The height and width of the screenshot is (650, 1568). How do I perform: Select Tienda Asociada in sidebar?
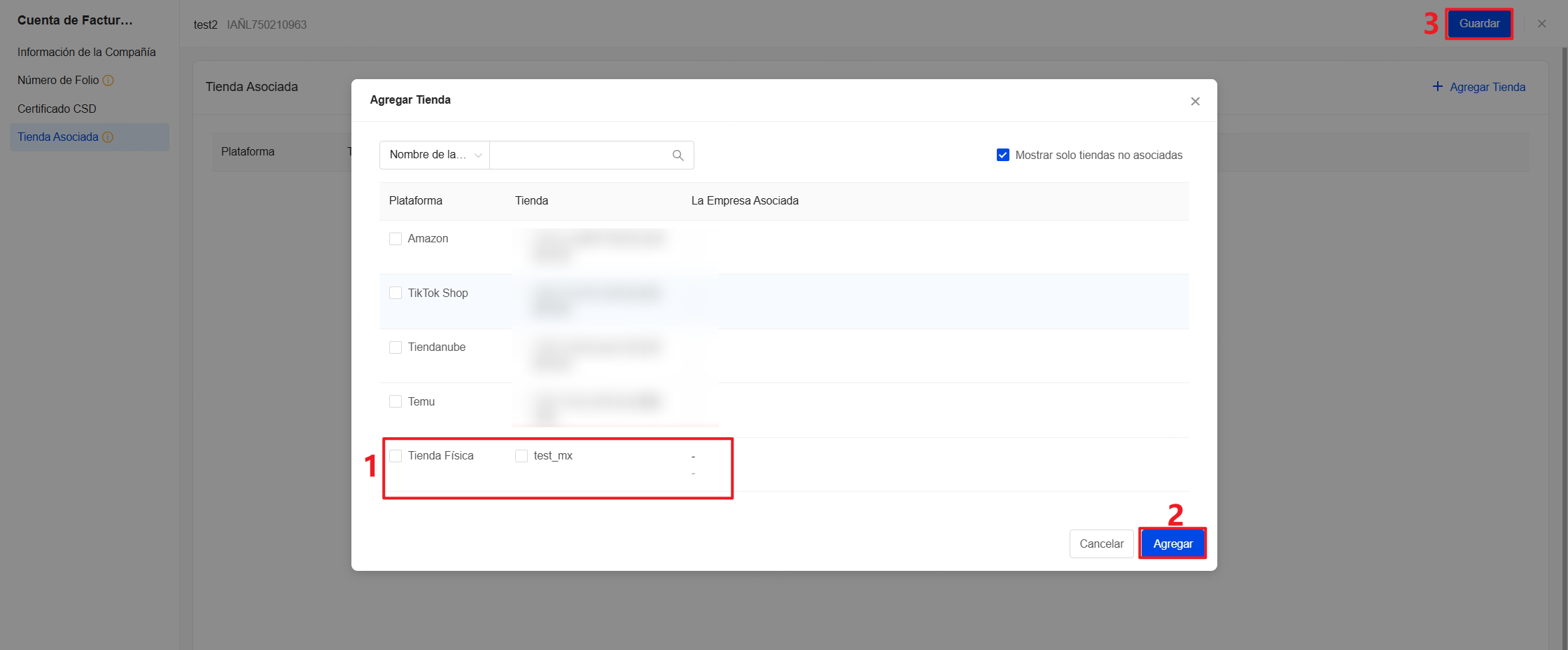coord(90,137)
